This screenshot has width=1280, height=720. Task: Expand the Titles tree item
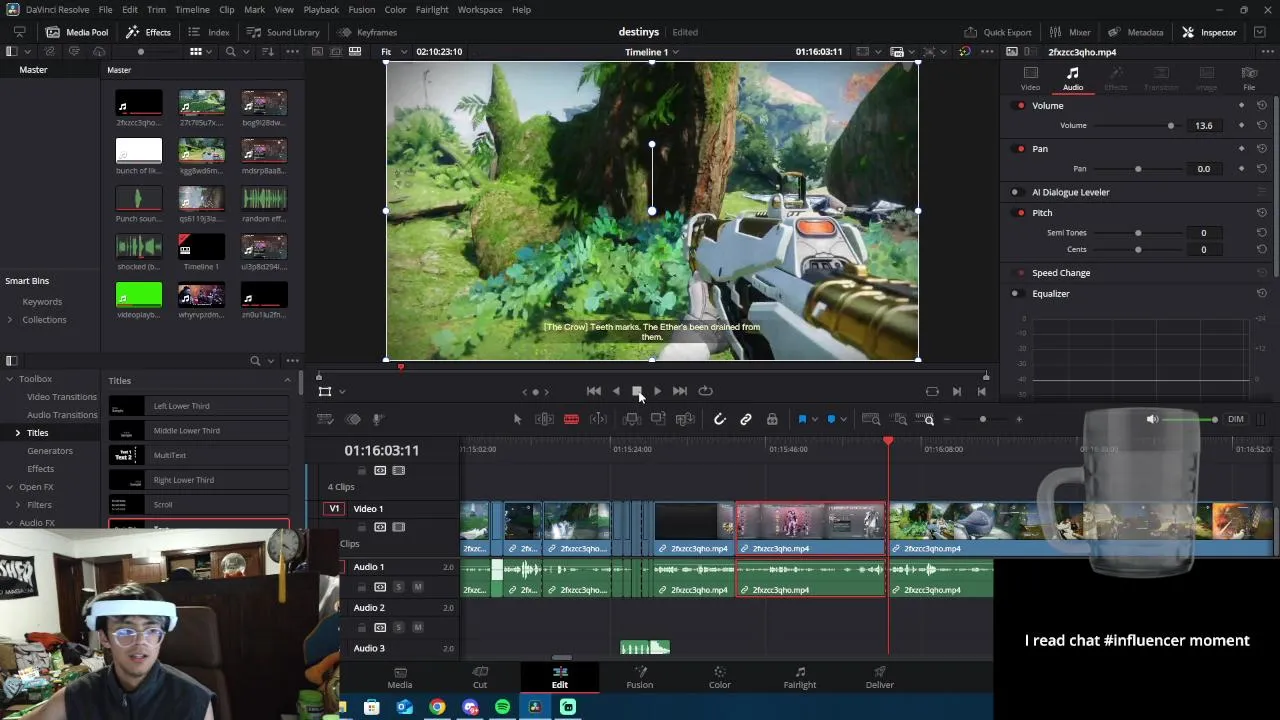pyautogui.click(x=17, y=433)
